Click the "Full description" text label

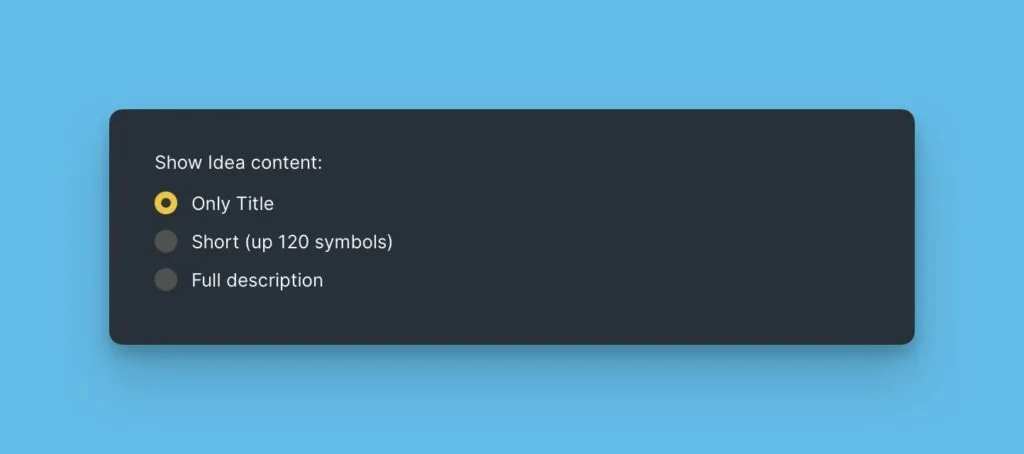[x=257, y=281]
